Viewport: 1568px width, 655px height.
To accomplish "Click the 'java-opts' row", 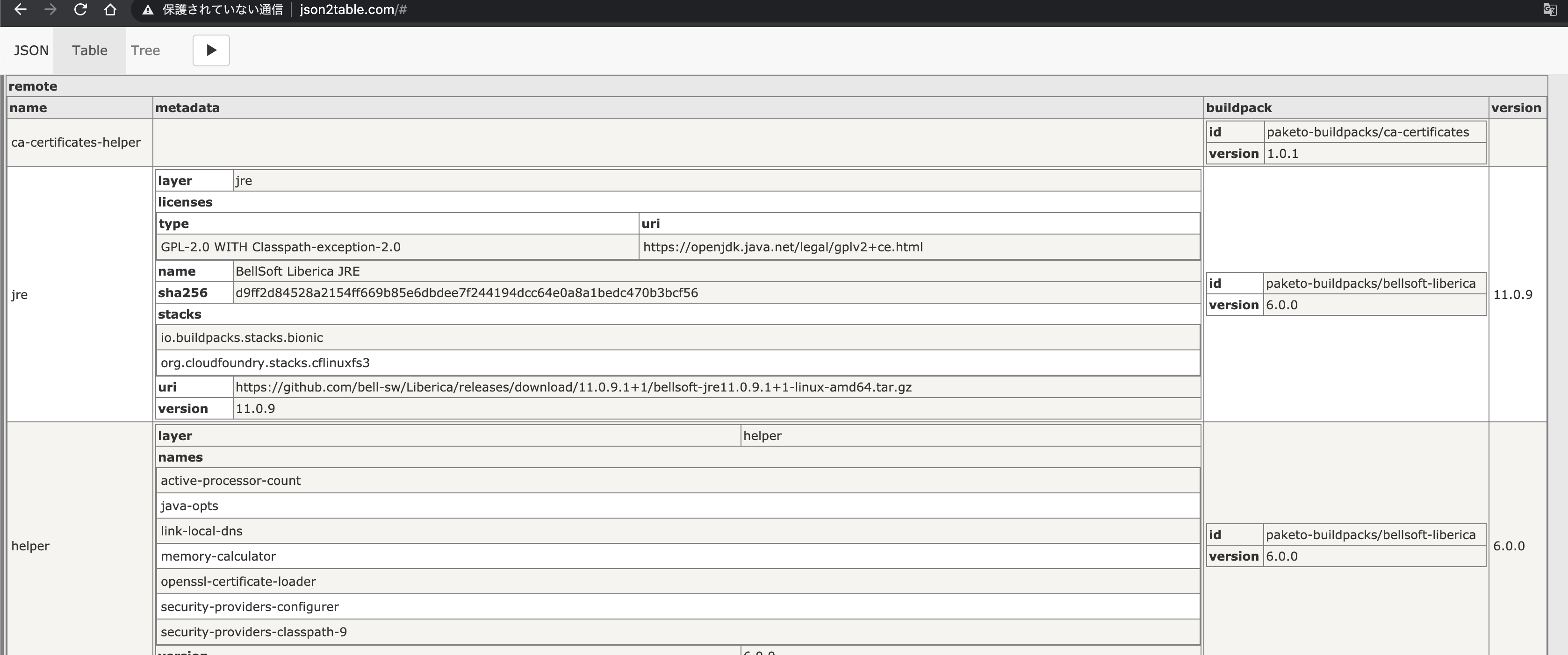I will (x=678, y=506).
